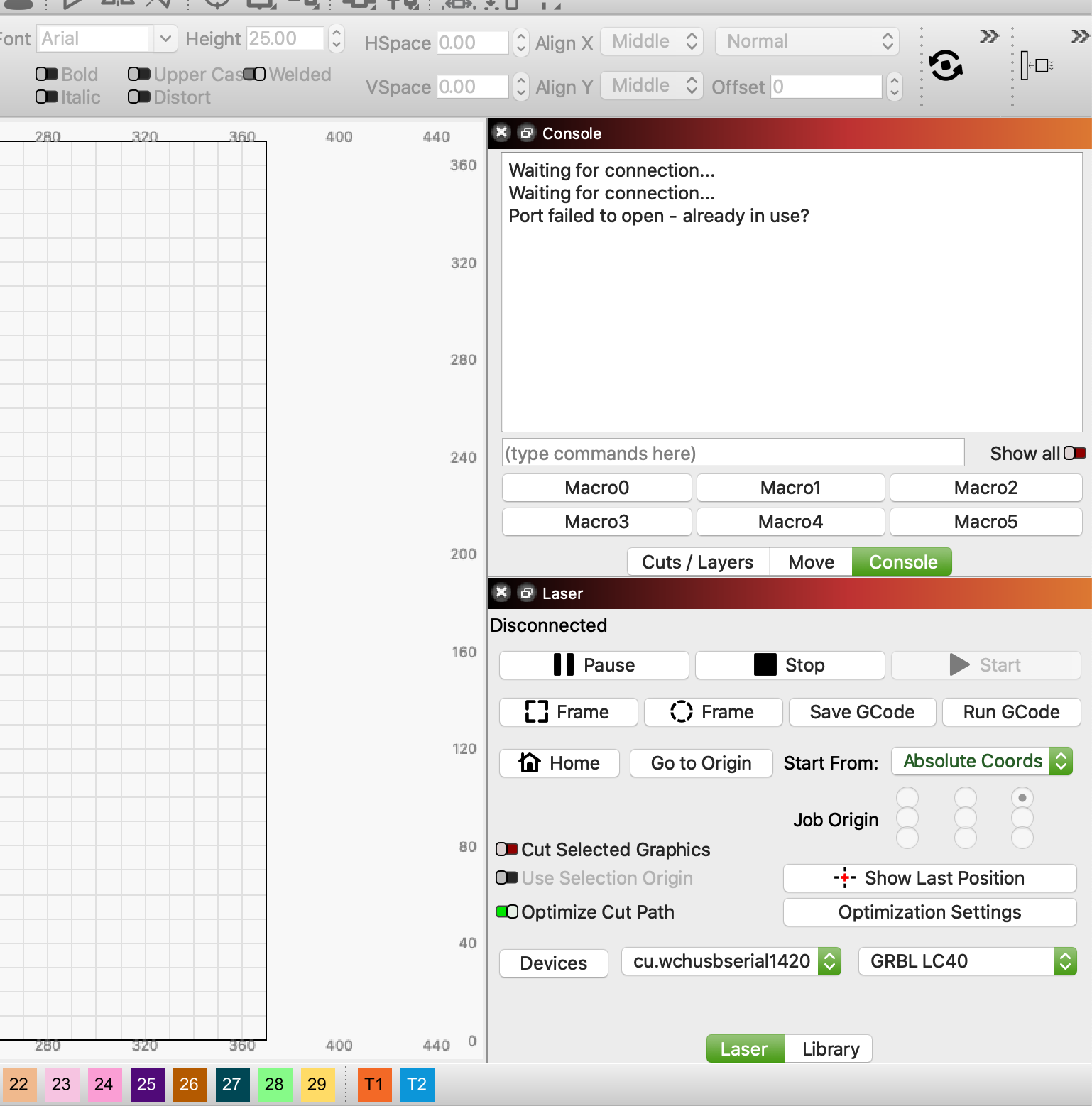Click the circular rubber-band Frame button
The height and width of the screenshot is (1106, 1092).
click(x=713, y=712)
